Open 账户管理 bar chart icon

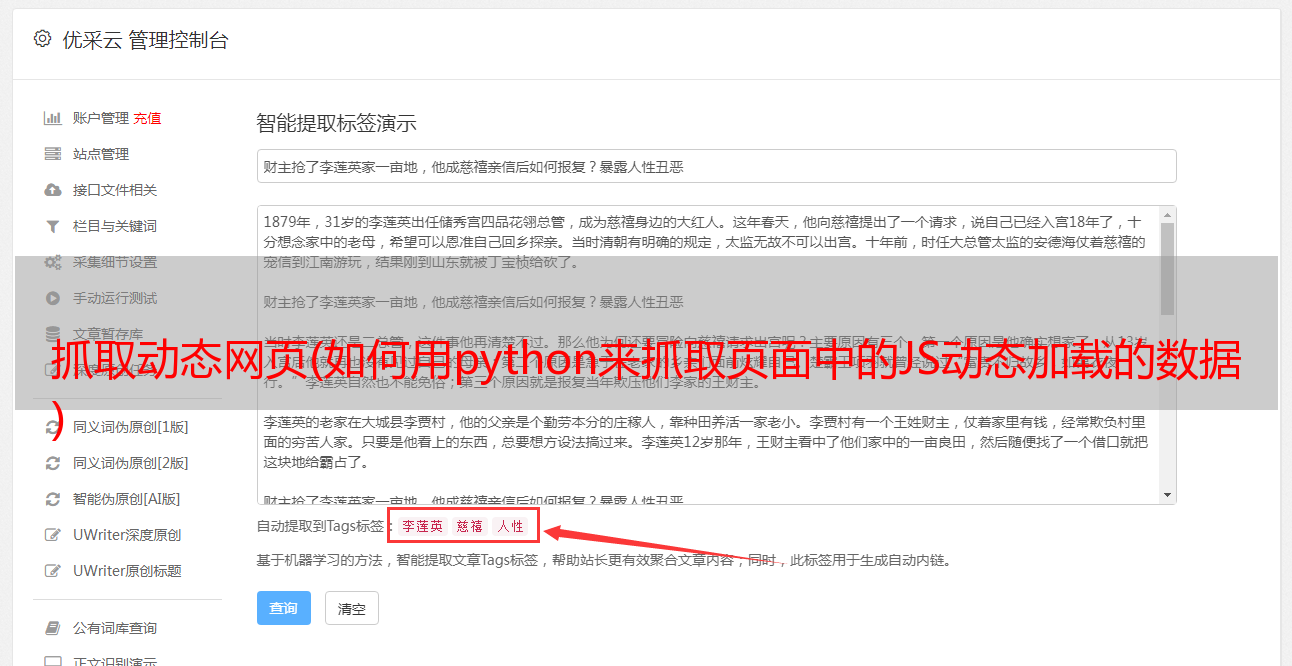pyautogui.click(x=52, y=118)
